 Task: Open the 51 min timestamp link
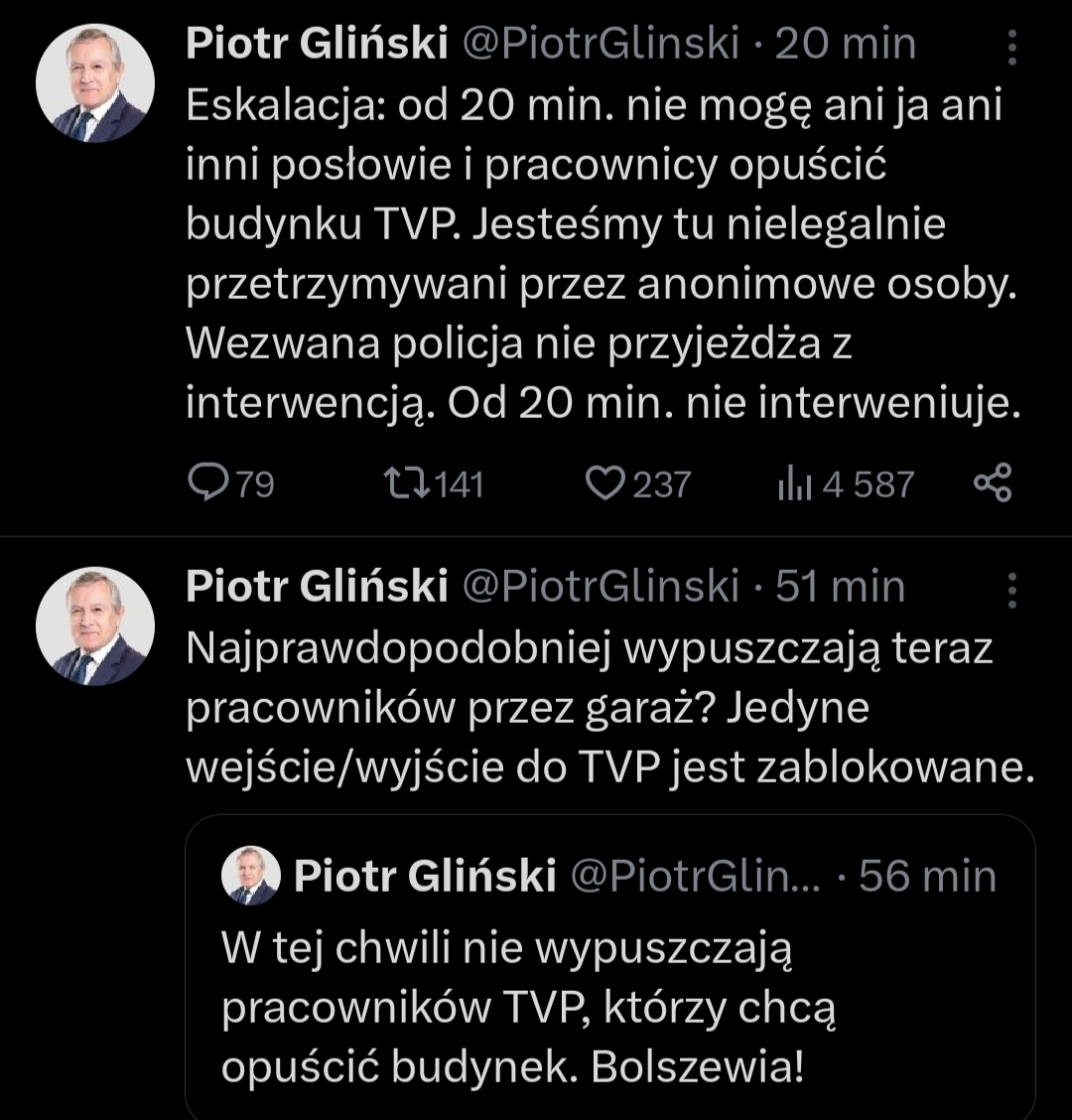840,587
